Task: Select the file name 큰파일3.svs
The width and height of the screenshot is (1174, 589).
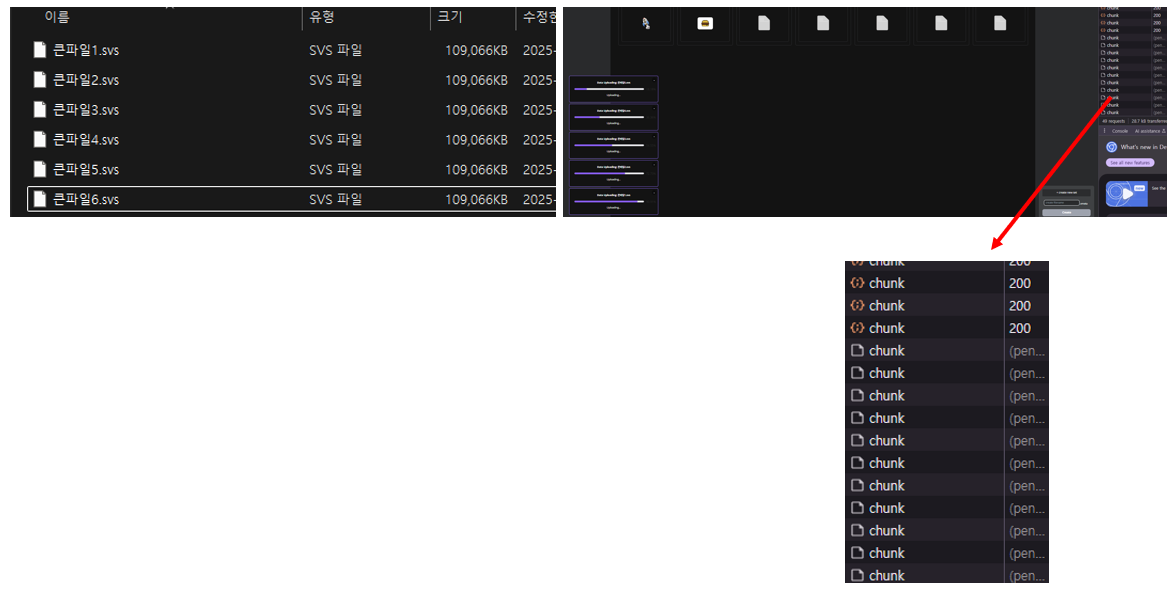Action: [86, 110]
